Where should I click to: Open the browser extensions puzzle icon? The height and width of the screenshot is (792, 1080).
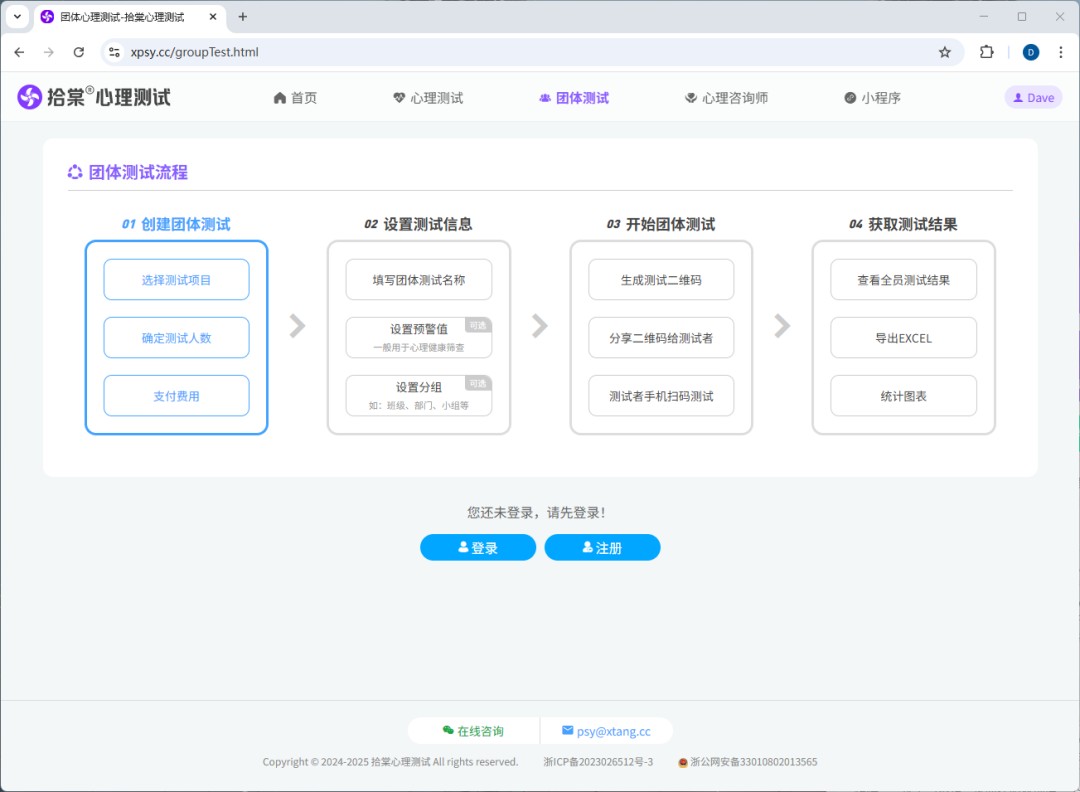point(986,52)
